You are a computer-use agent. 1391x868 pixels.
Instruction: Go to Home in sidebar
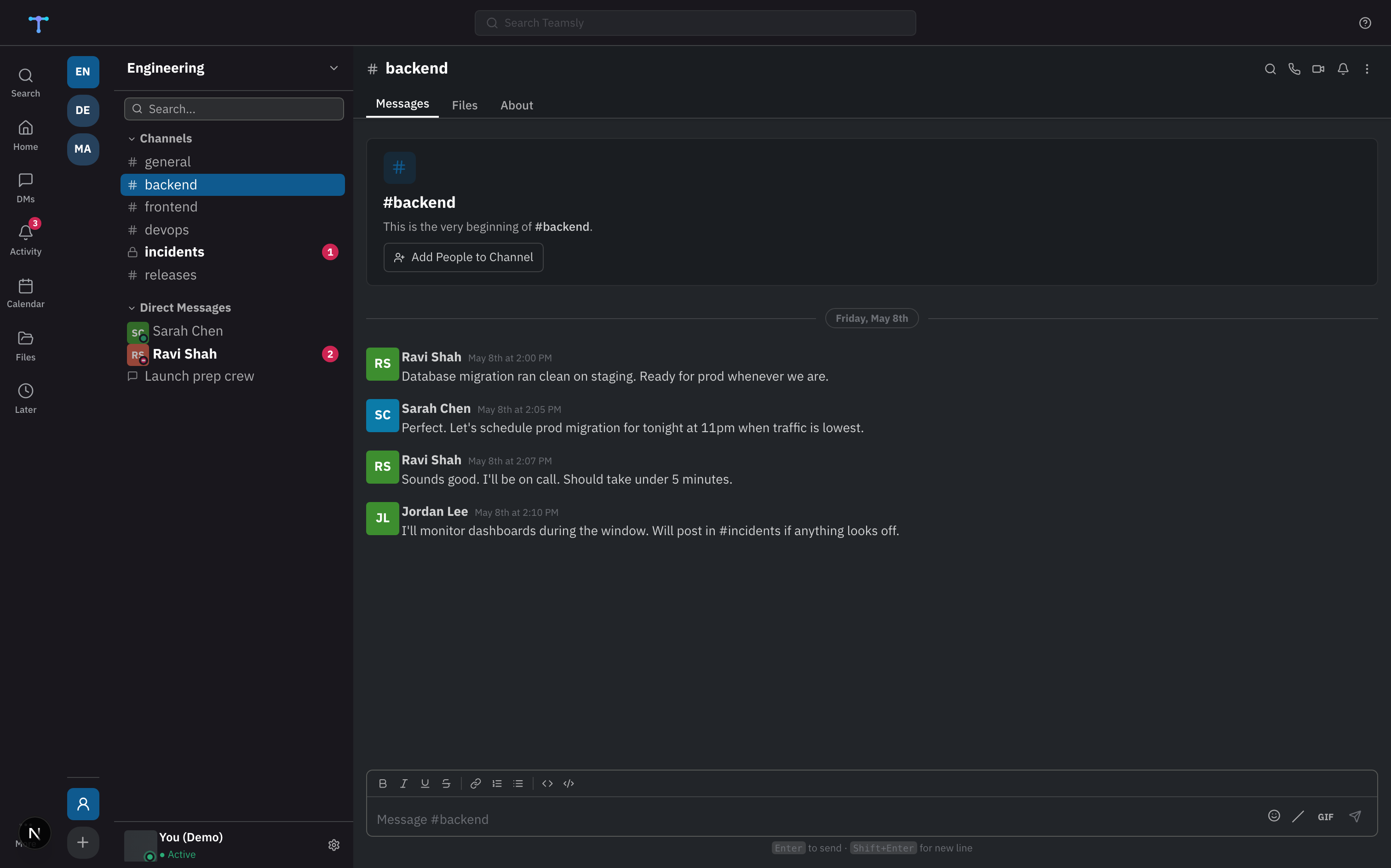[x=25, y=136]
